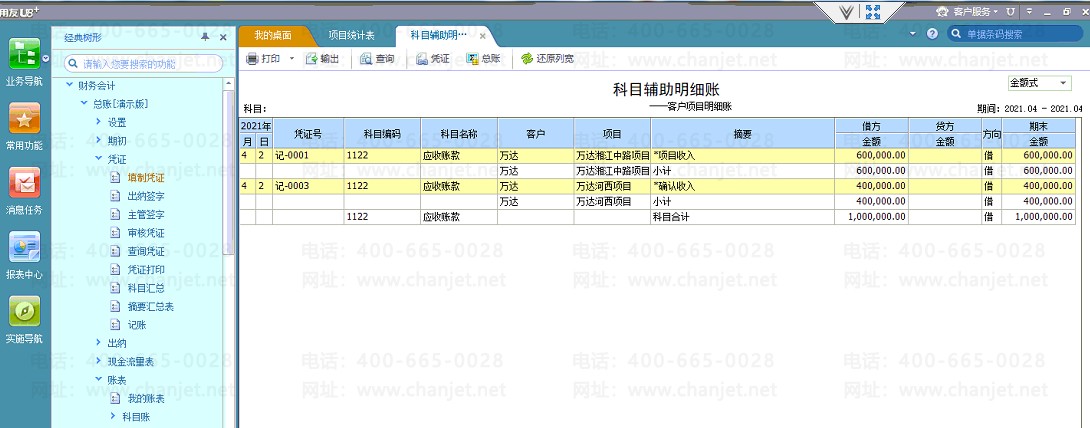The height and width of the screenshot is (428, 1090).
Task: Click the *项目收入 summary cell
Action: click(742, 155)
